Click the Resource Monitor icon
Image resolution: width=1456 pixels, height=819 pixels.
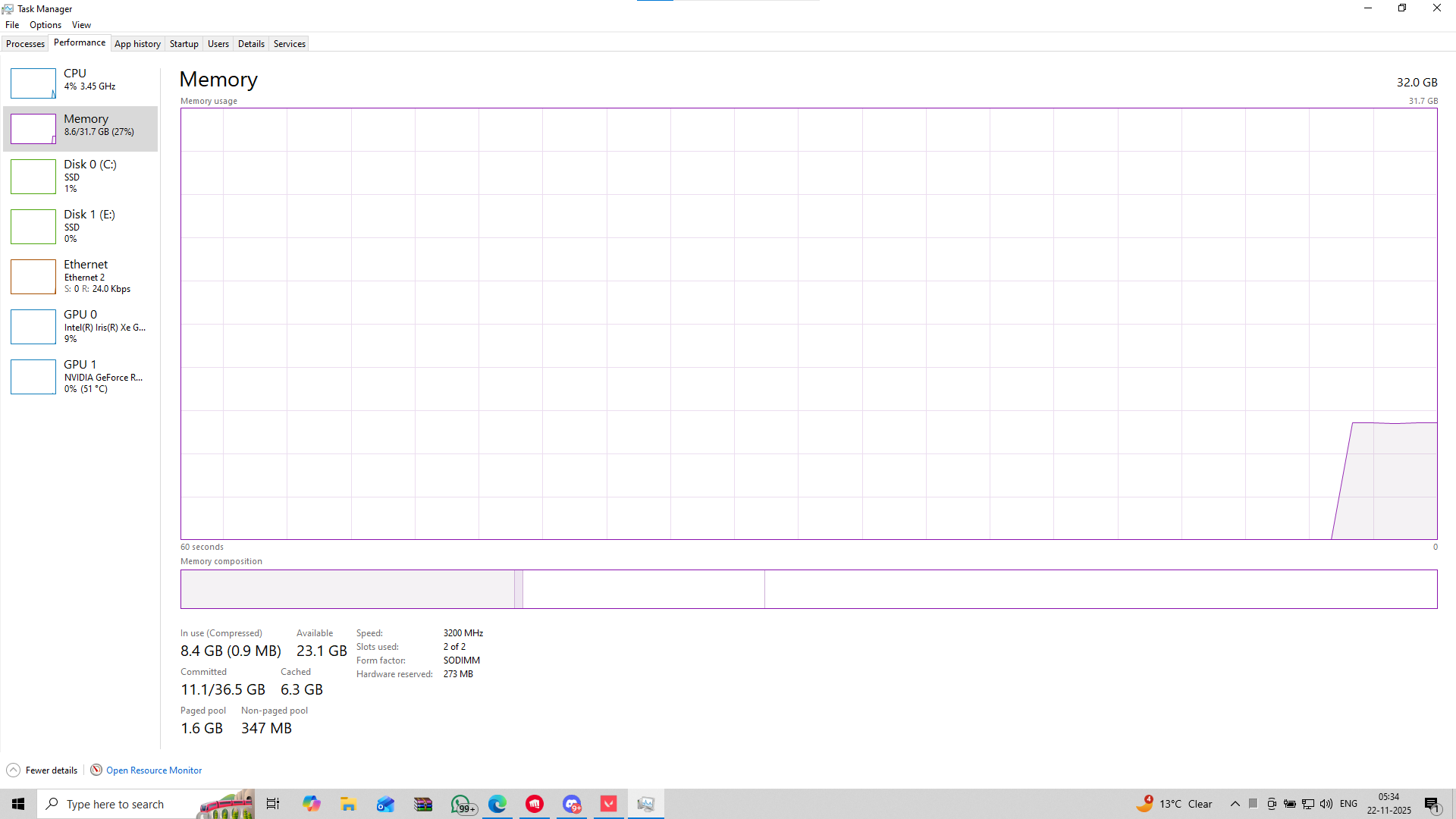(x=96, y=770)
